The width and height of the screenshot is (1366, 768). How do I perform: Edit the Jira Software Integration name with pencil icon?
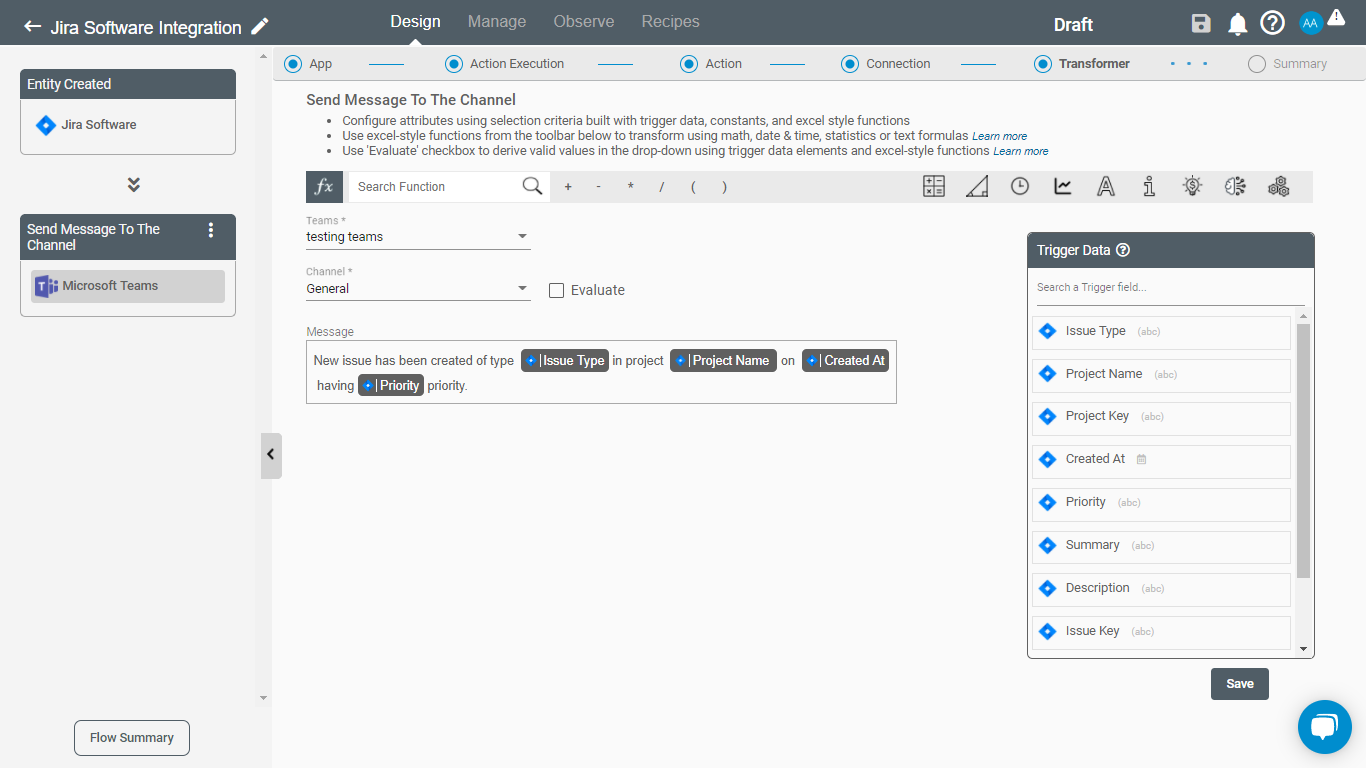[x=260, y=27]
